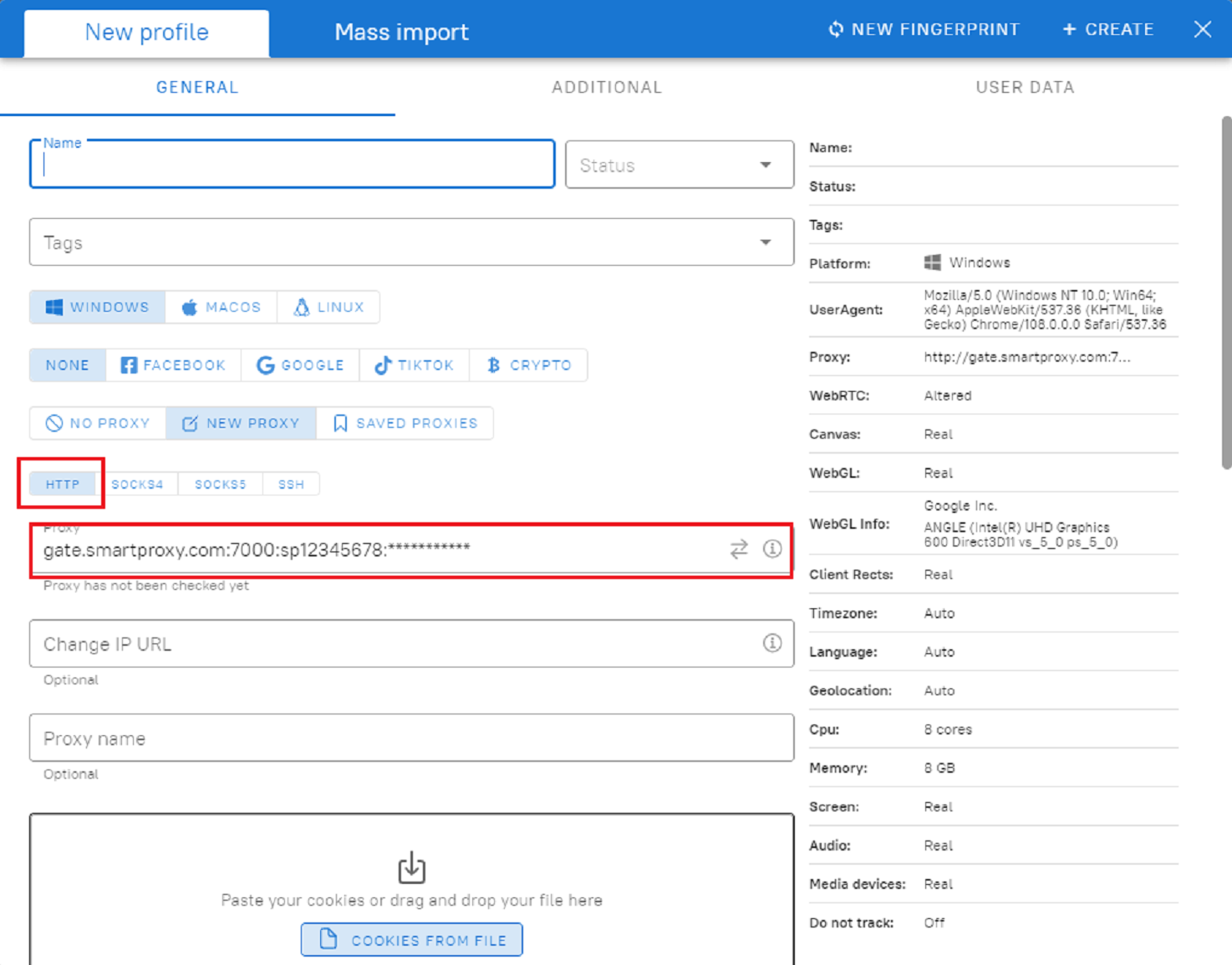The image size is (1232, 965).
Task: Switch to the New profile tab
Action: [146, 33]
